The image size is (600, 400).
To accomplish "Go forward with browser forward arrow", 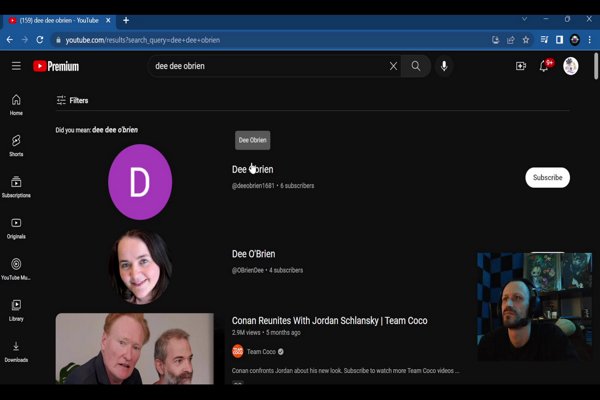I will click(25, 40).
